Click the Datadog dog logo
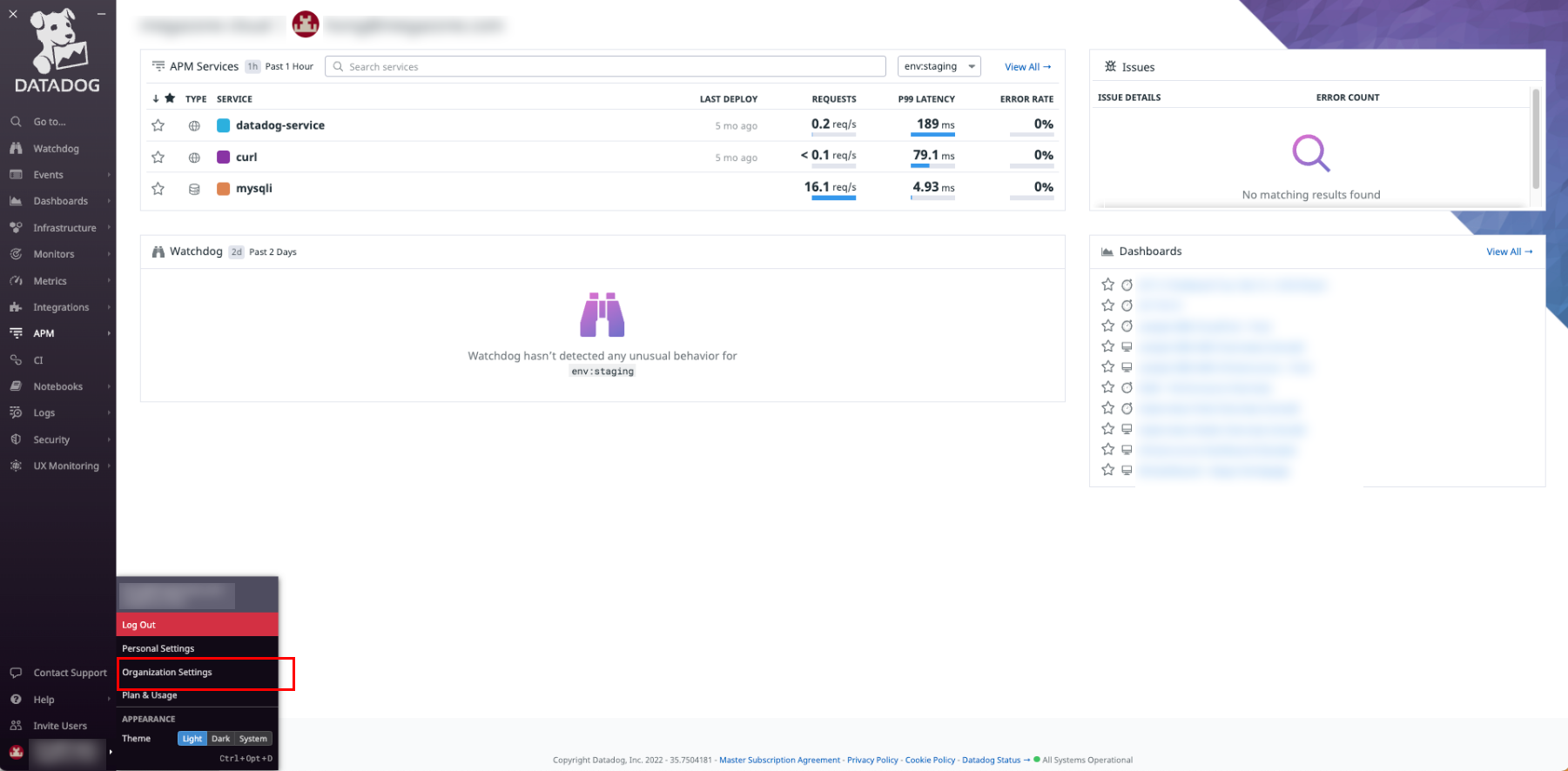This screenshot has height=771, width=1568. click(58, 41)
